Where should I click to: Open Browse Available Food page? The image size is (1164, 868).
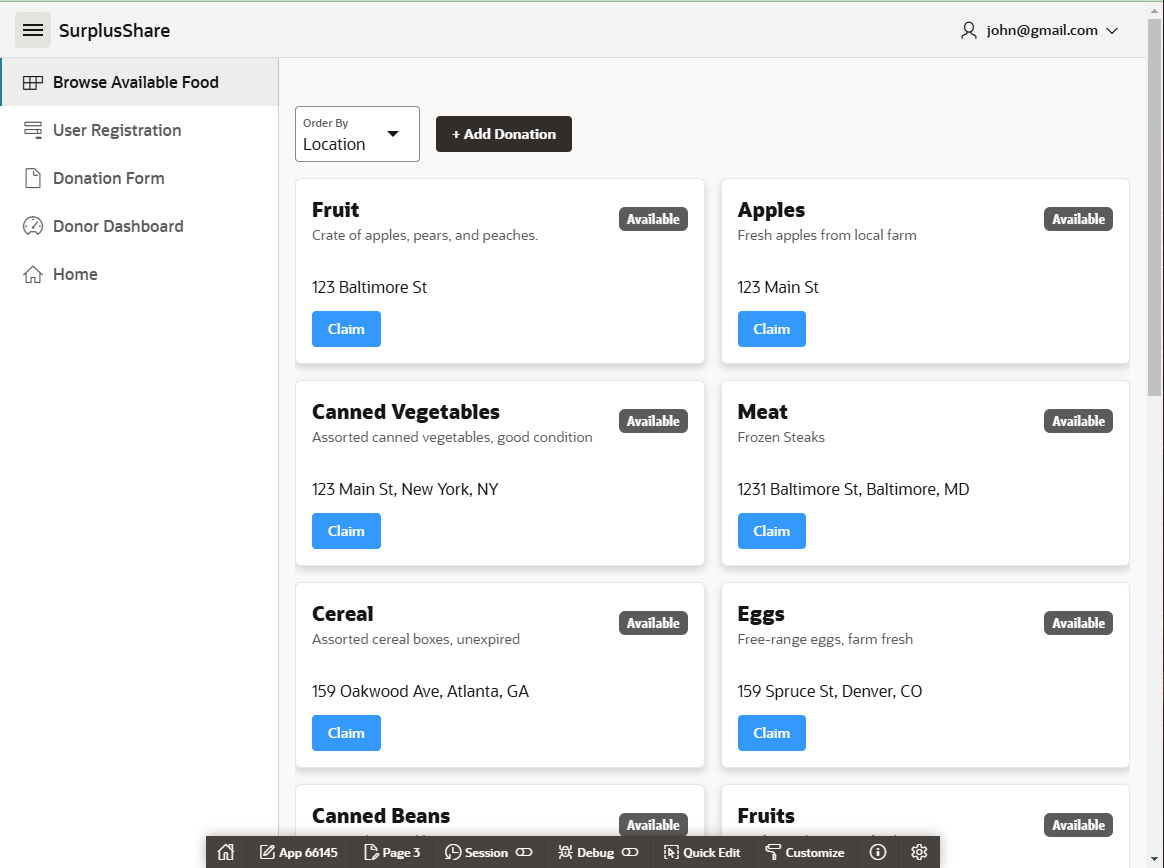[140, 82]
